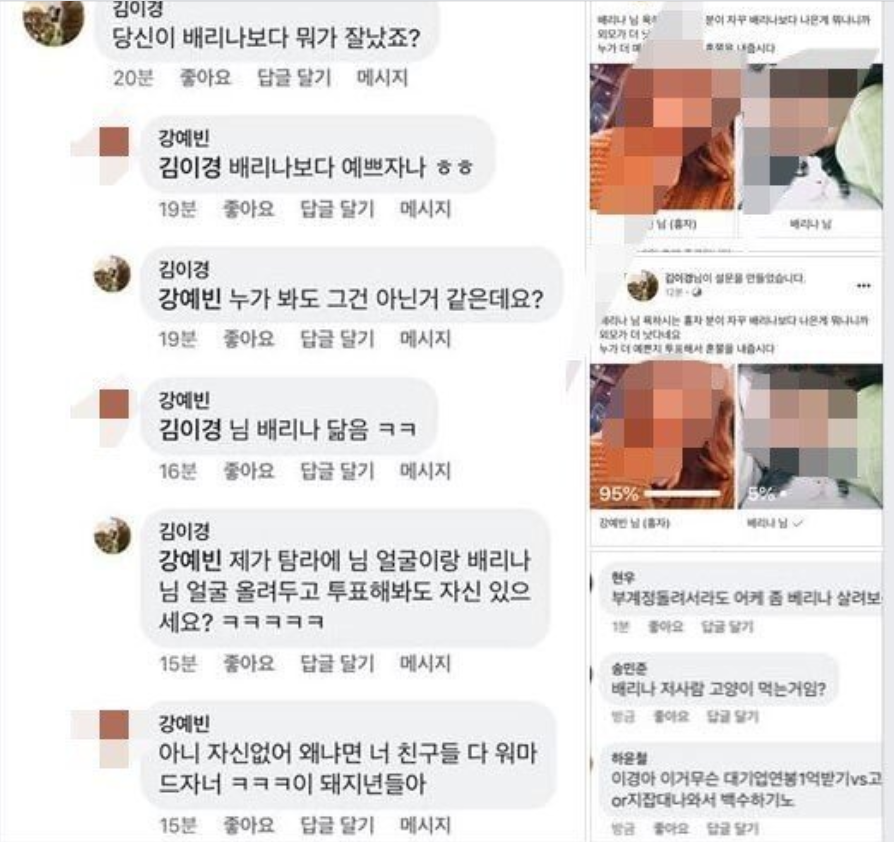
Task: Click 좋아요 under 하윤철's comment
Action: coord(670,828)
